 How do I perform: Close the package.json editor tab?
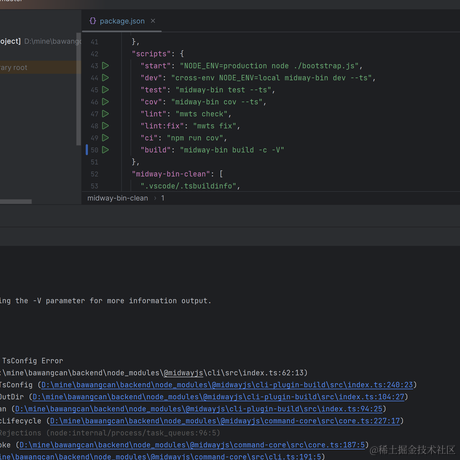click(x=153, y=21)
